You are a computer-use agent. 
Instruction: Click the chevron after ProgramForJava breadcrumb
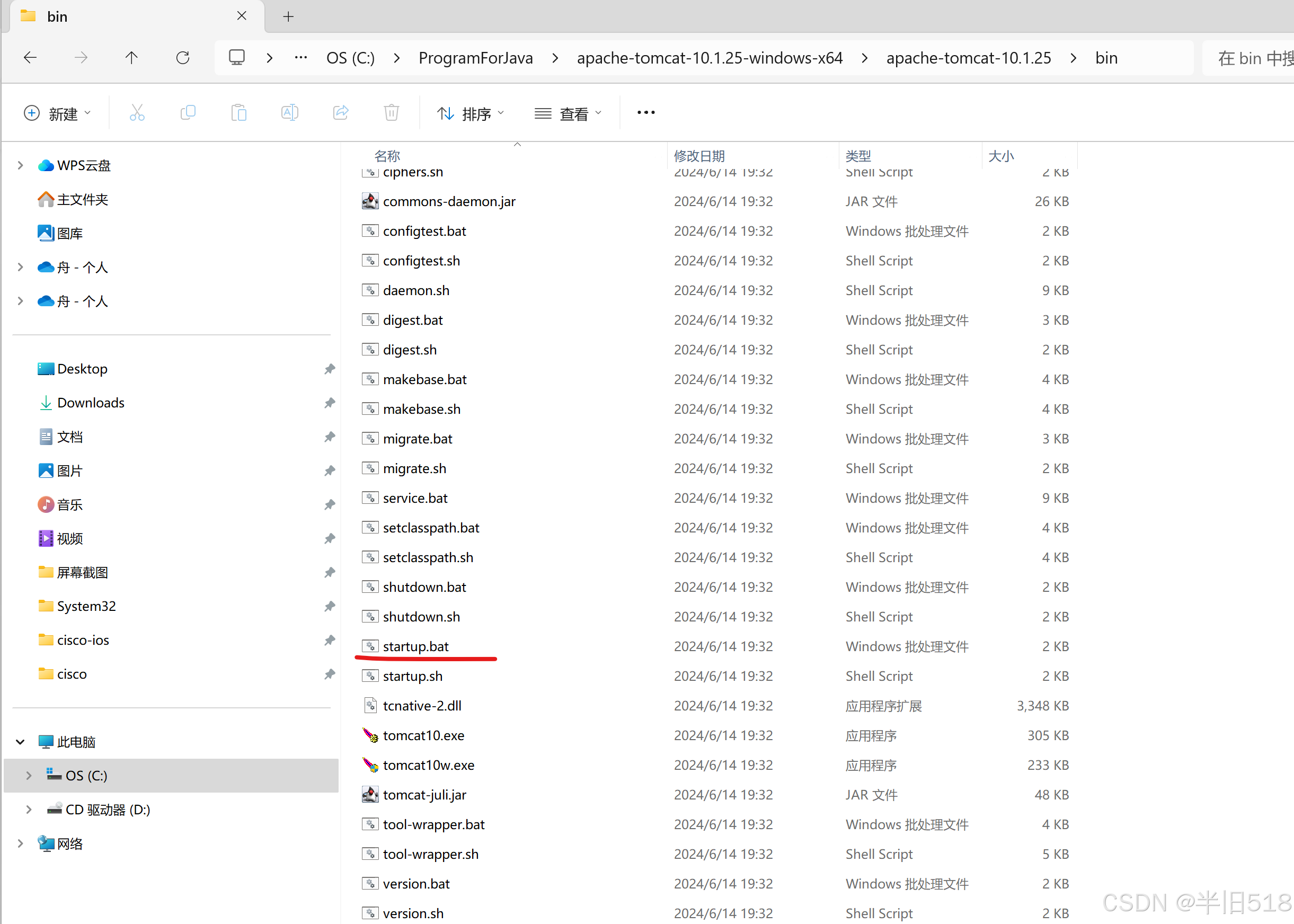555,57
